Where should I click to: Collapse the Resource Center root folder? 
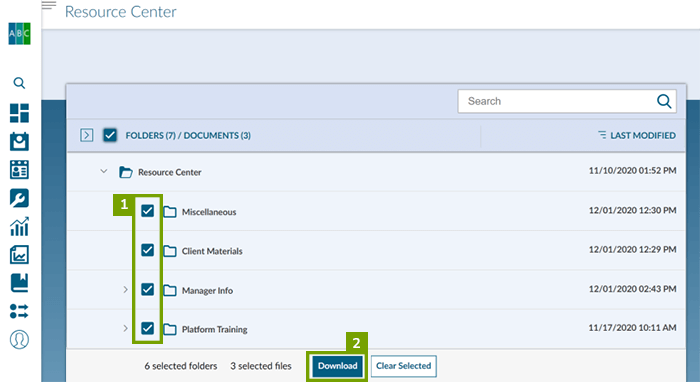pyautogui.click(x=104, y=171)
